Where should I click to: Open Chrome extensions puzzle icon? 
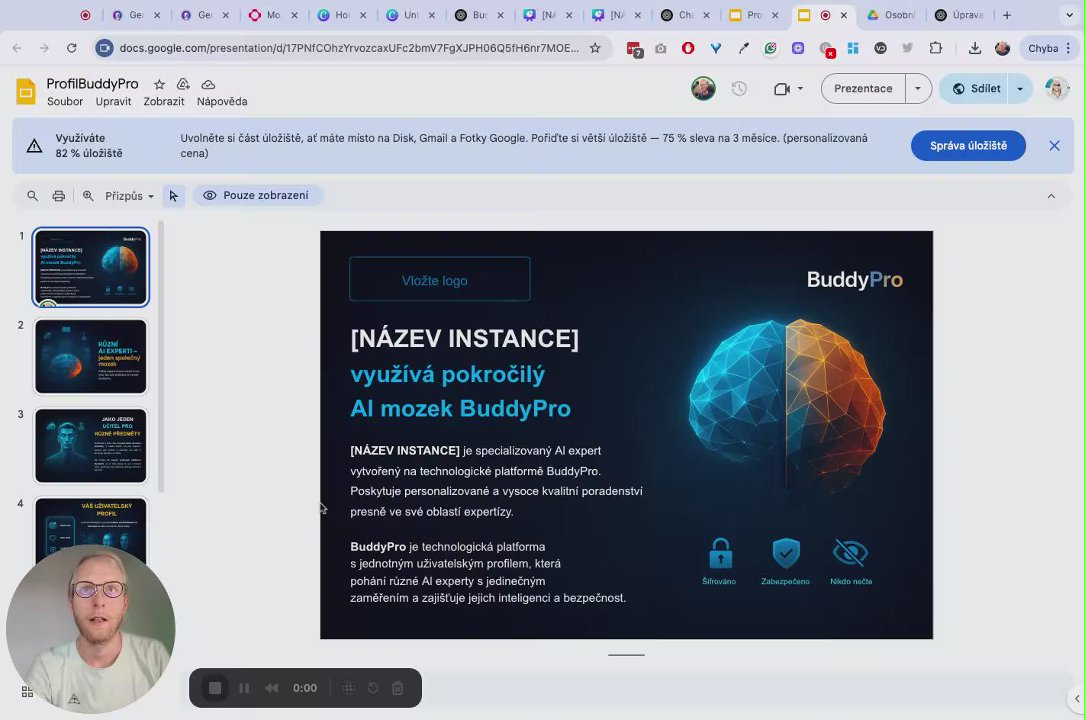(936, 48)
